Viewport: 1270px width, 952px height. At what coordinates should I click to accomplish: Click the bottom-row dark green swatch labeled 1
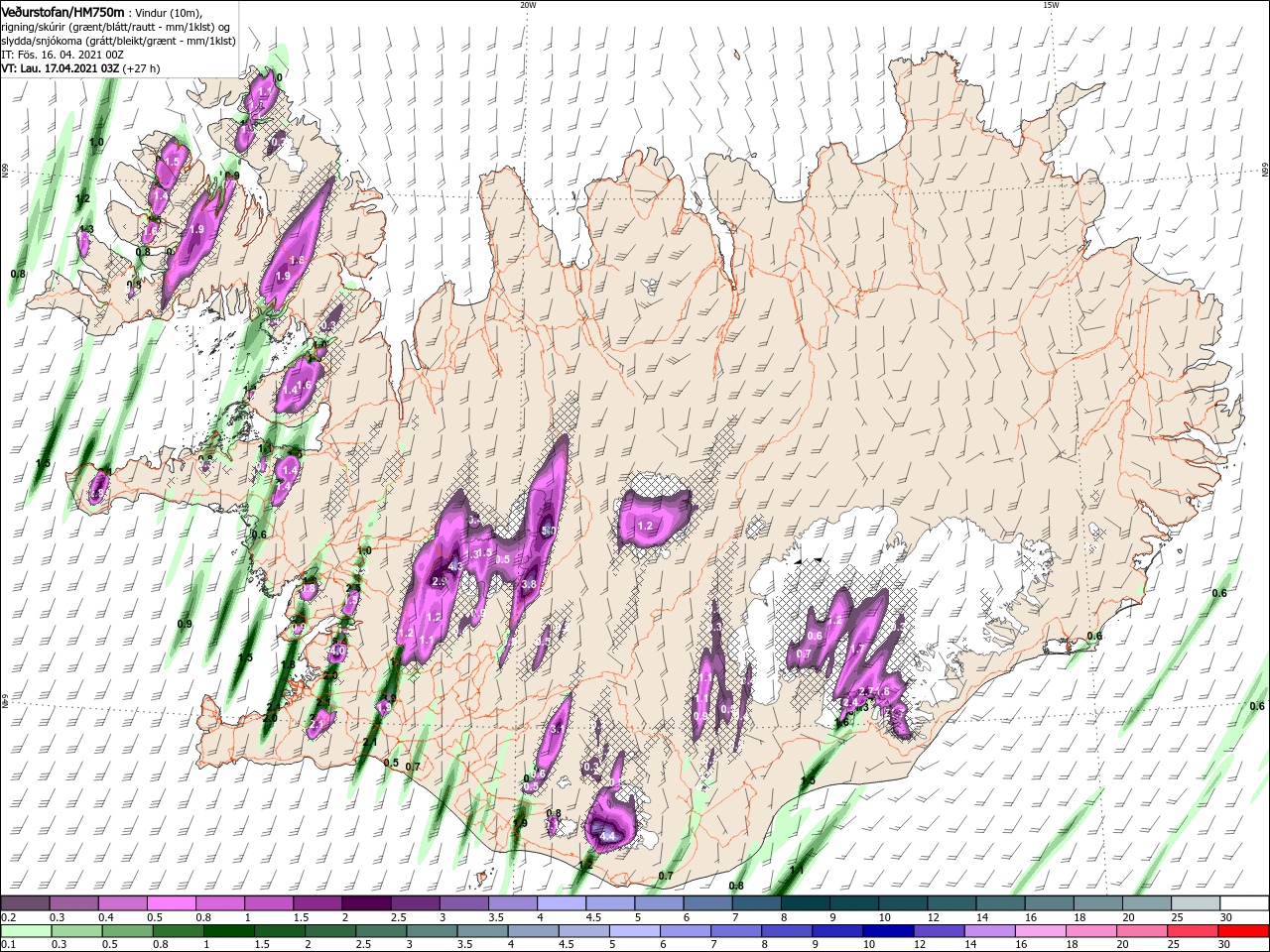230,931
